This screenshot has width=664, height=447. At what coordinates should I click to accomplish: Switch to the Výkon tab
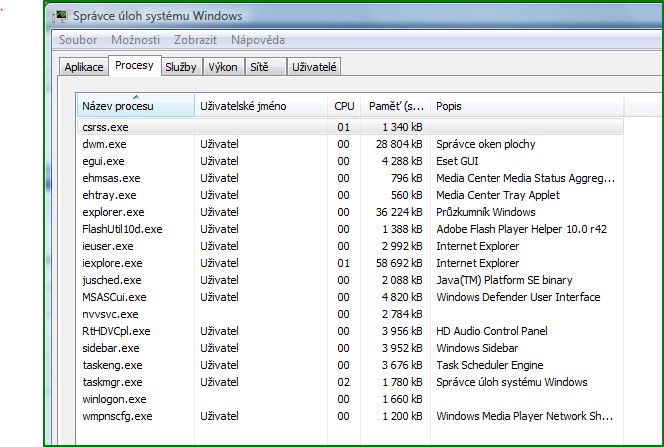tap(223, 67)
